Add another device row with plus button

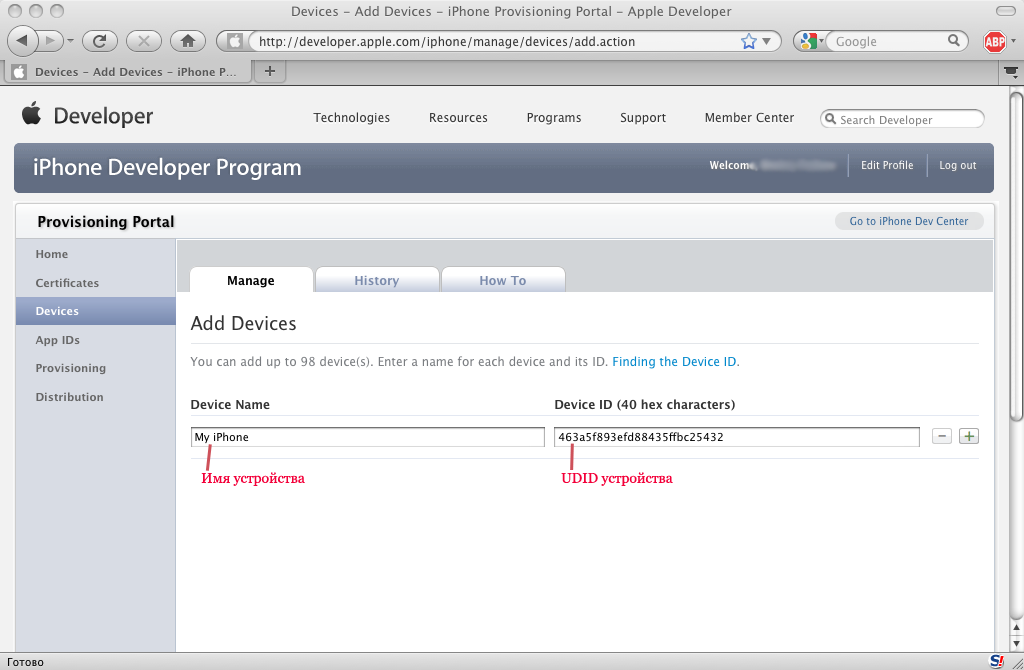coord(968,436)
